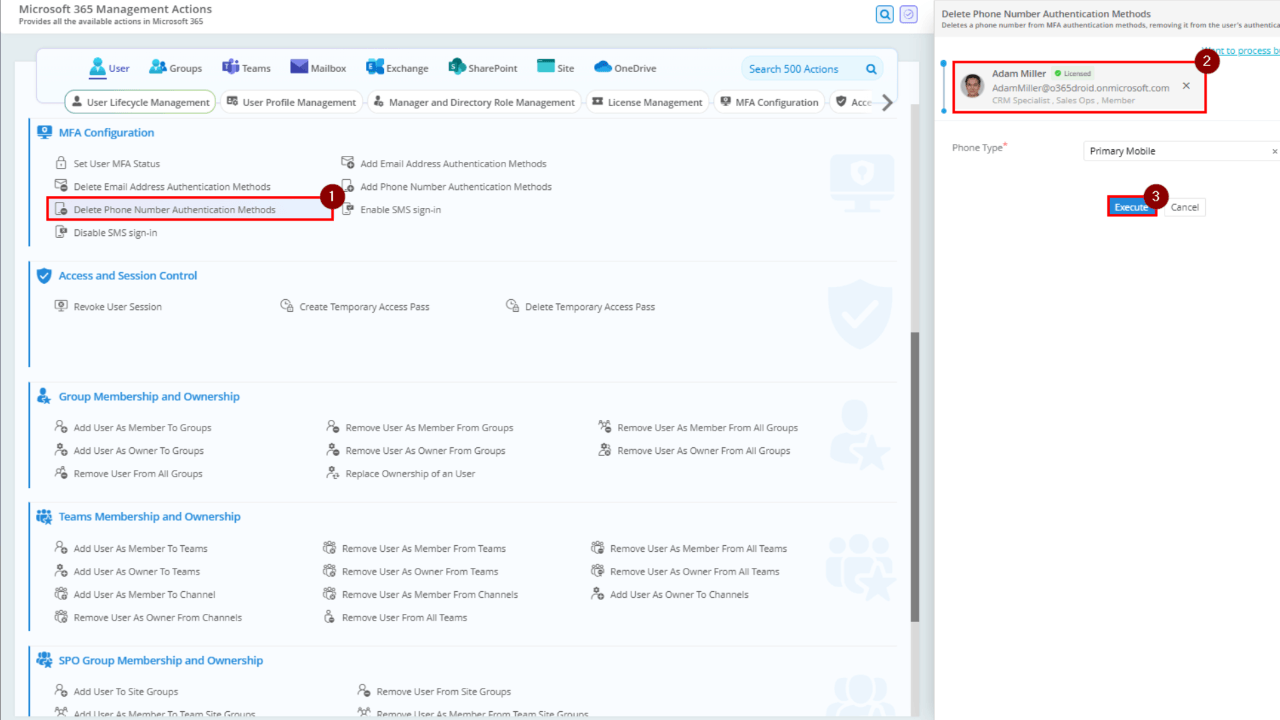Click Remove User As Owner From All Groups
Screen dimensions: 1280x720
click(694, 451)
